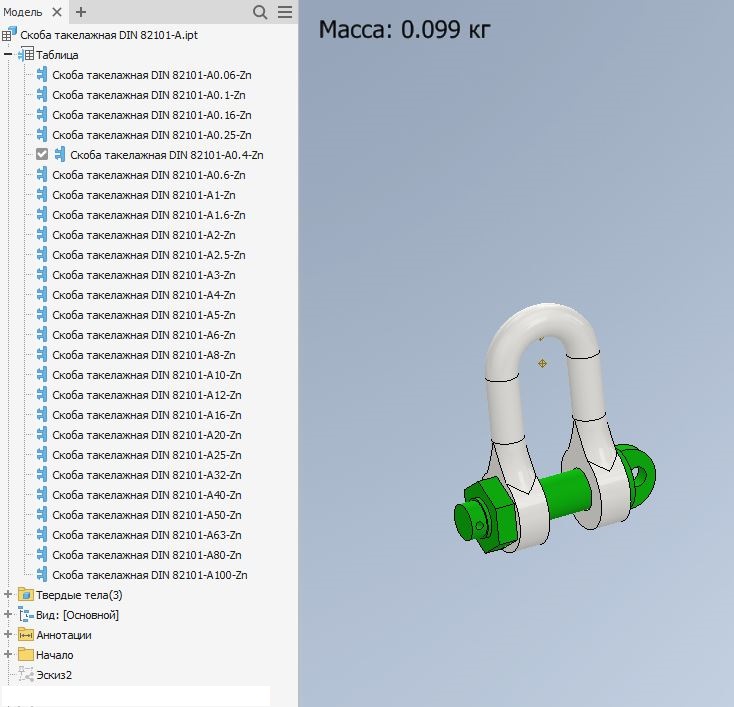The height and width of the screenshot is (707, 734).
Task: Click the Таблица table icon
Action: click(27, 55)
